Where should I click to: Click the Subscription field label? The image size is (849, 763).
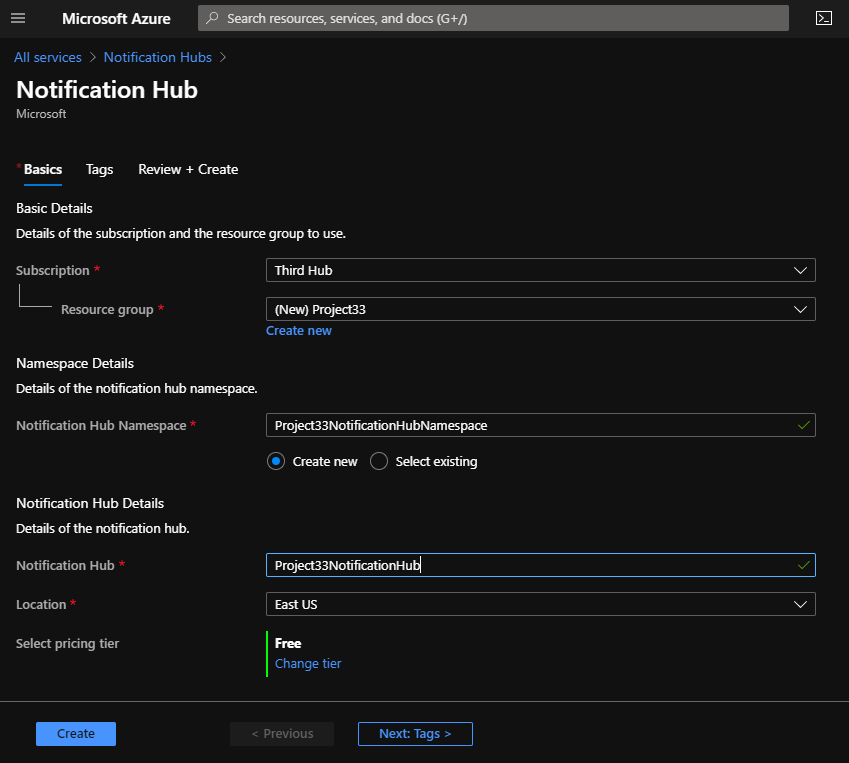tap(53, 270)
